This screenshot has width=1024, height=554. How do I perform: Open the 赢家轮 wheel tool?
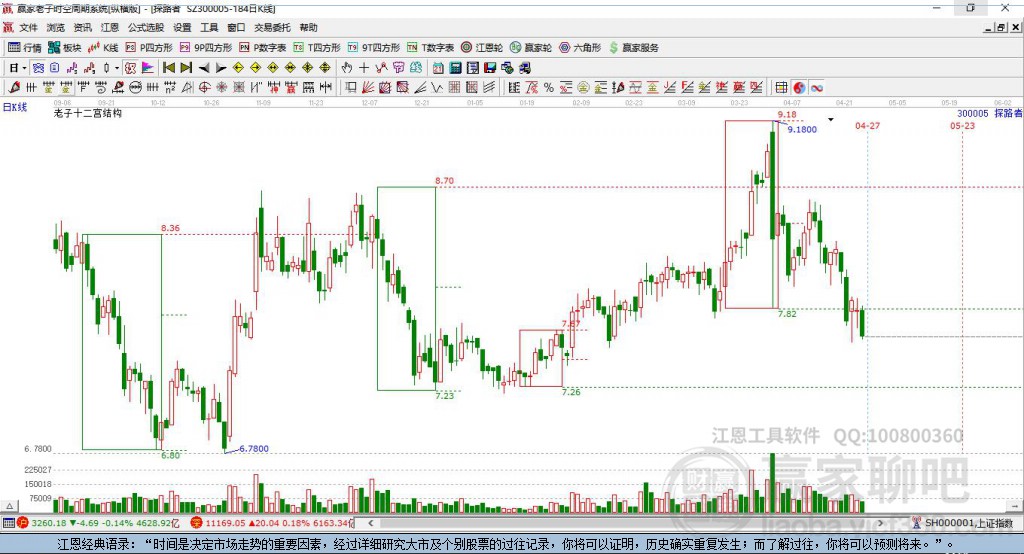tap(531, 48)
